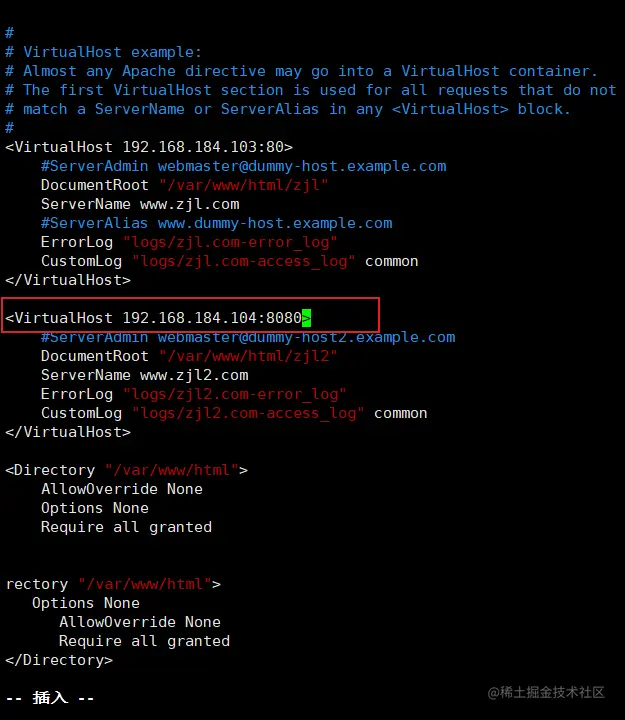Click the green cursor after 8080
The width and height of the screenshot is (625, 720).
coord(307,318)
